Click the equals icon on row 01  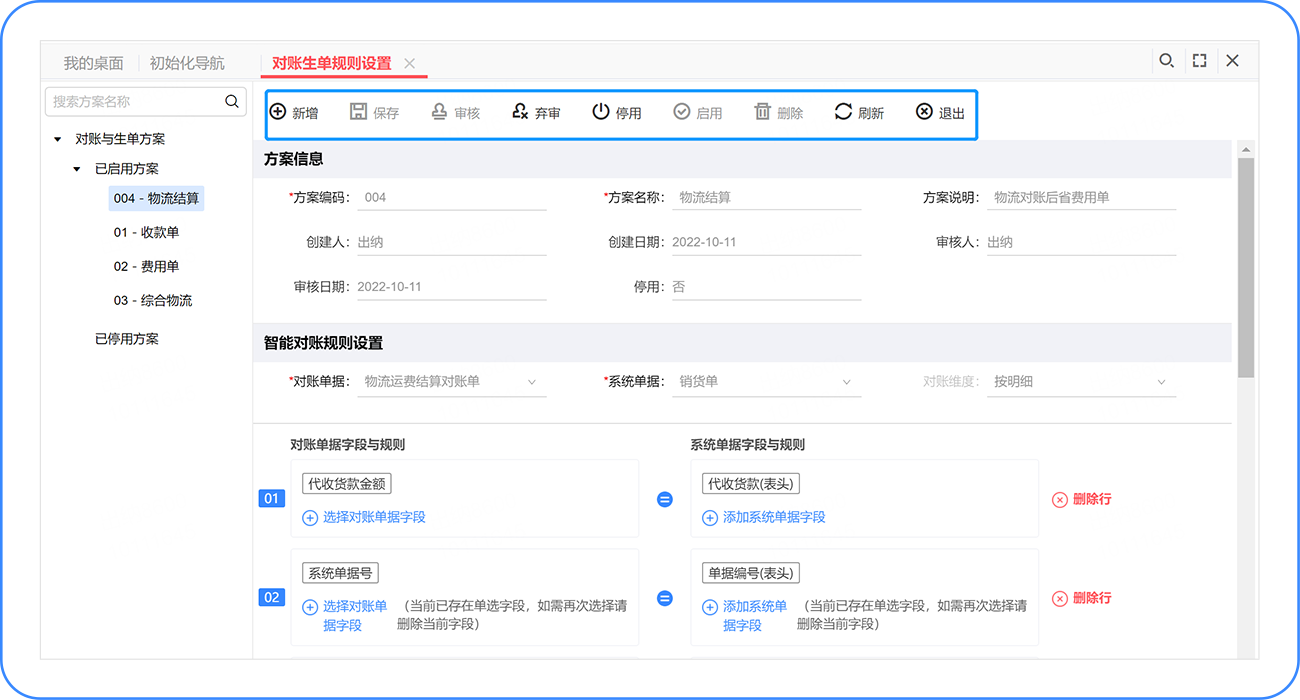pos(664,499)
